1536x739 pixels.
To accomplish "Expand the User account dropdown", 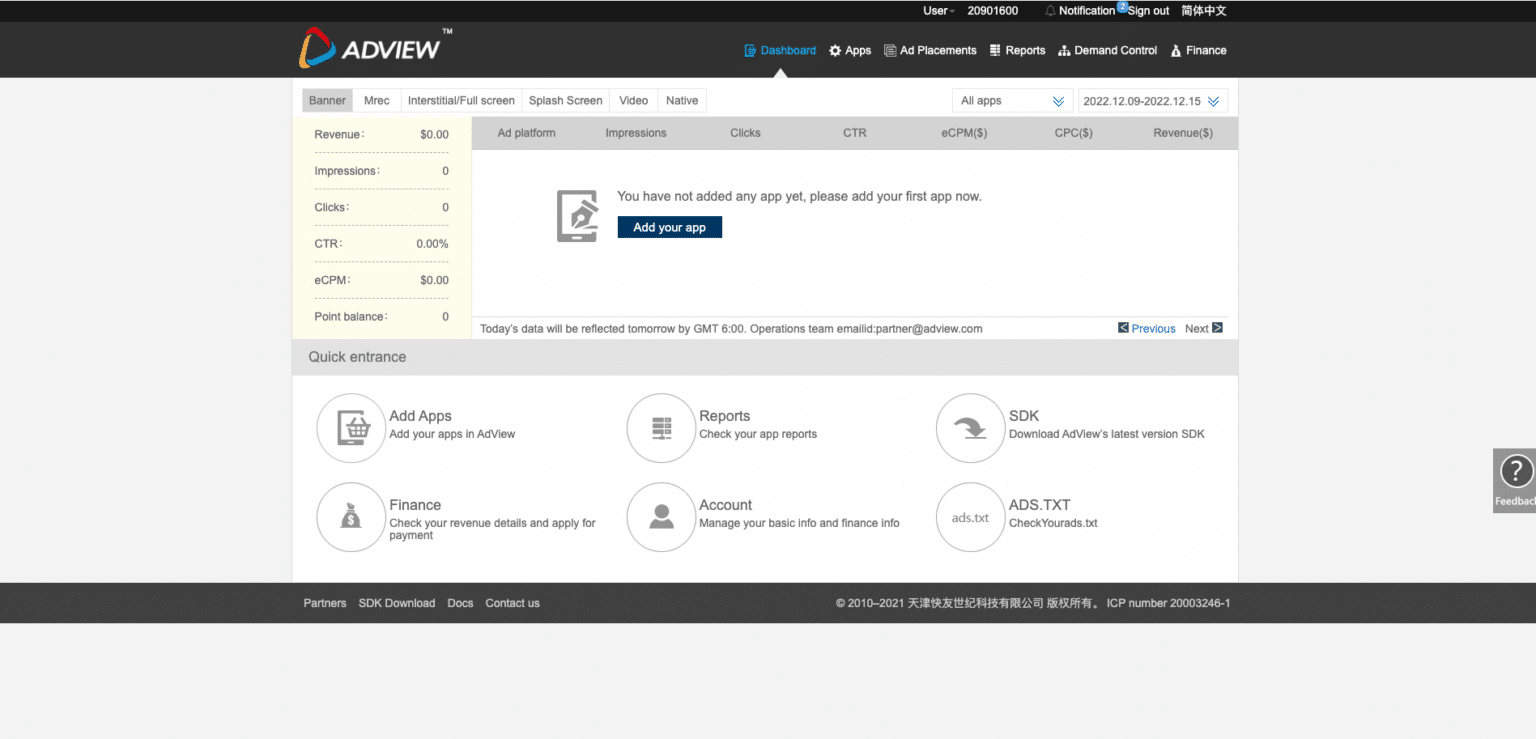I will point(938,11).
